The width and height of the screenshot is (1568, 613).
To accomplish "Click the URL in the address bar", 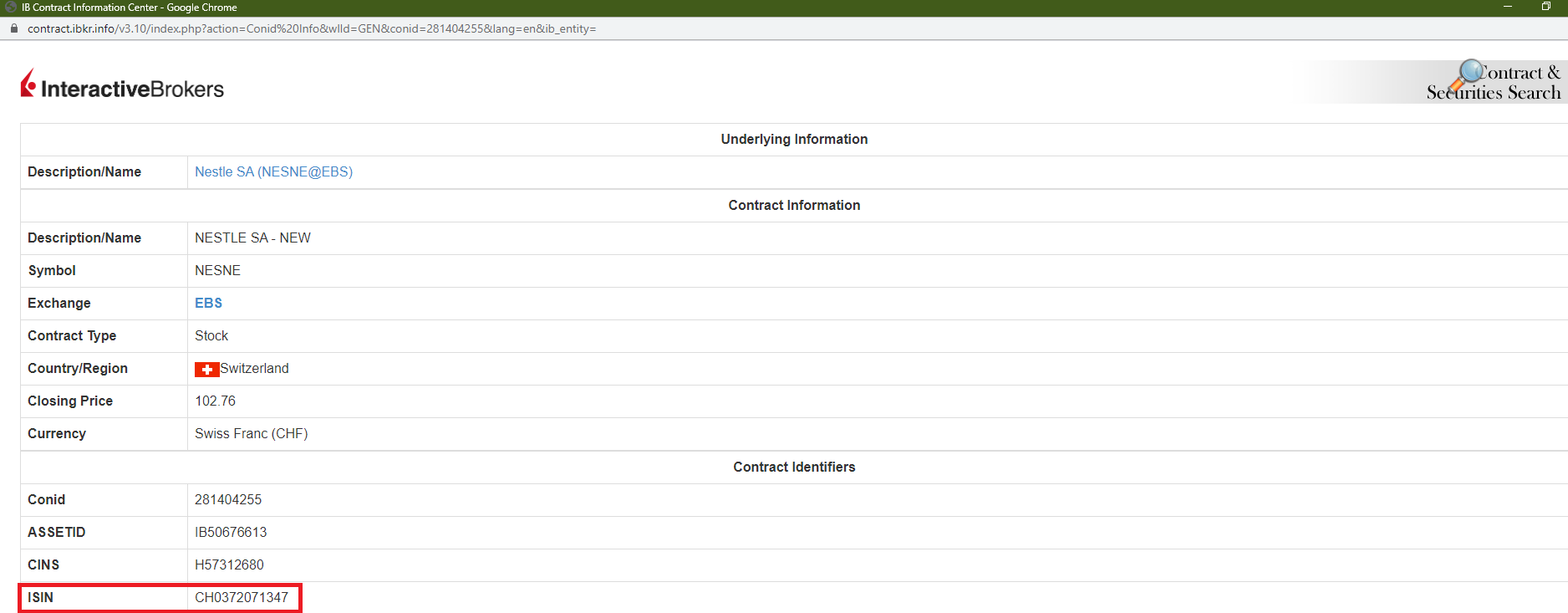I will pyautogui.click(x=312, y=28).
